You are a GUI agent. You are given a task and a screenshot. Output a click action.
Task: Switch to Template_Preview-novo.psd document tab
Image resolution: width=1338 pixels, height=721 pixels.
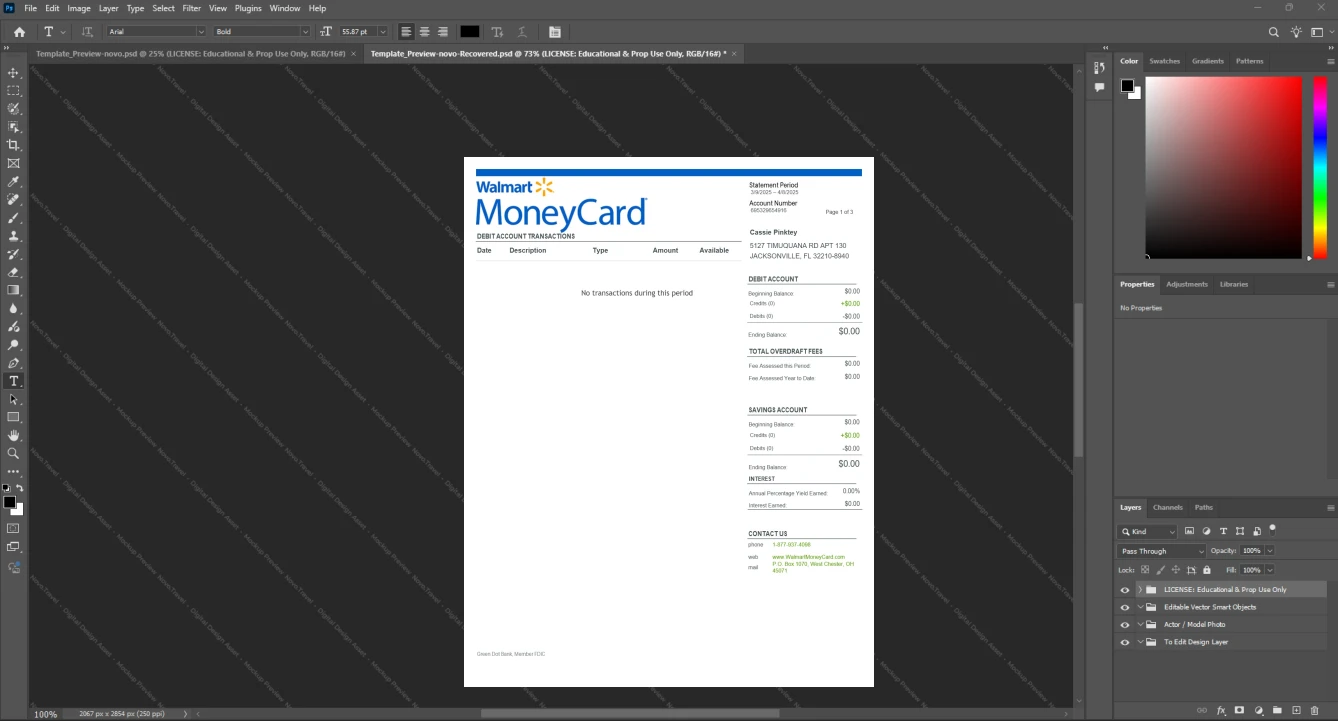click(x=190, y=53)
